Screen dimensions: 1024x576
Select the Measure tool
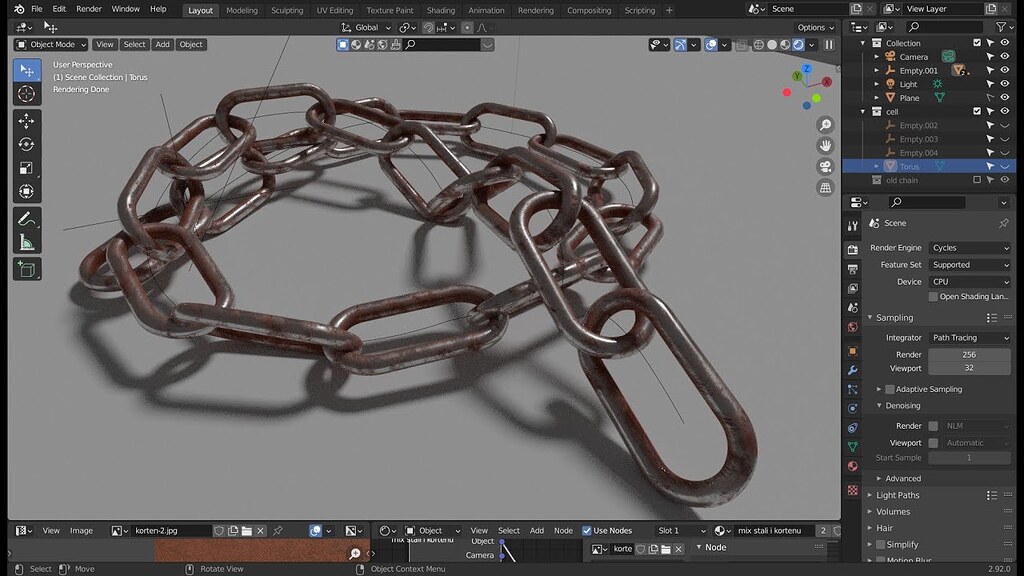[x=27, y=242]
